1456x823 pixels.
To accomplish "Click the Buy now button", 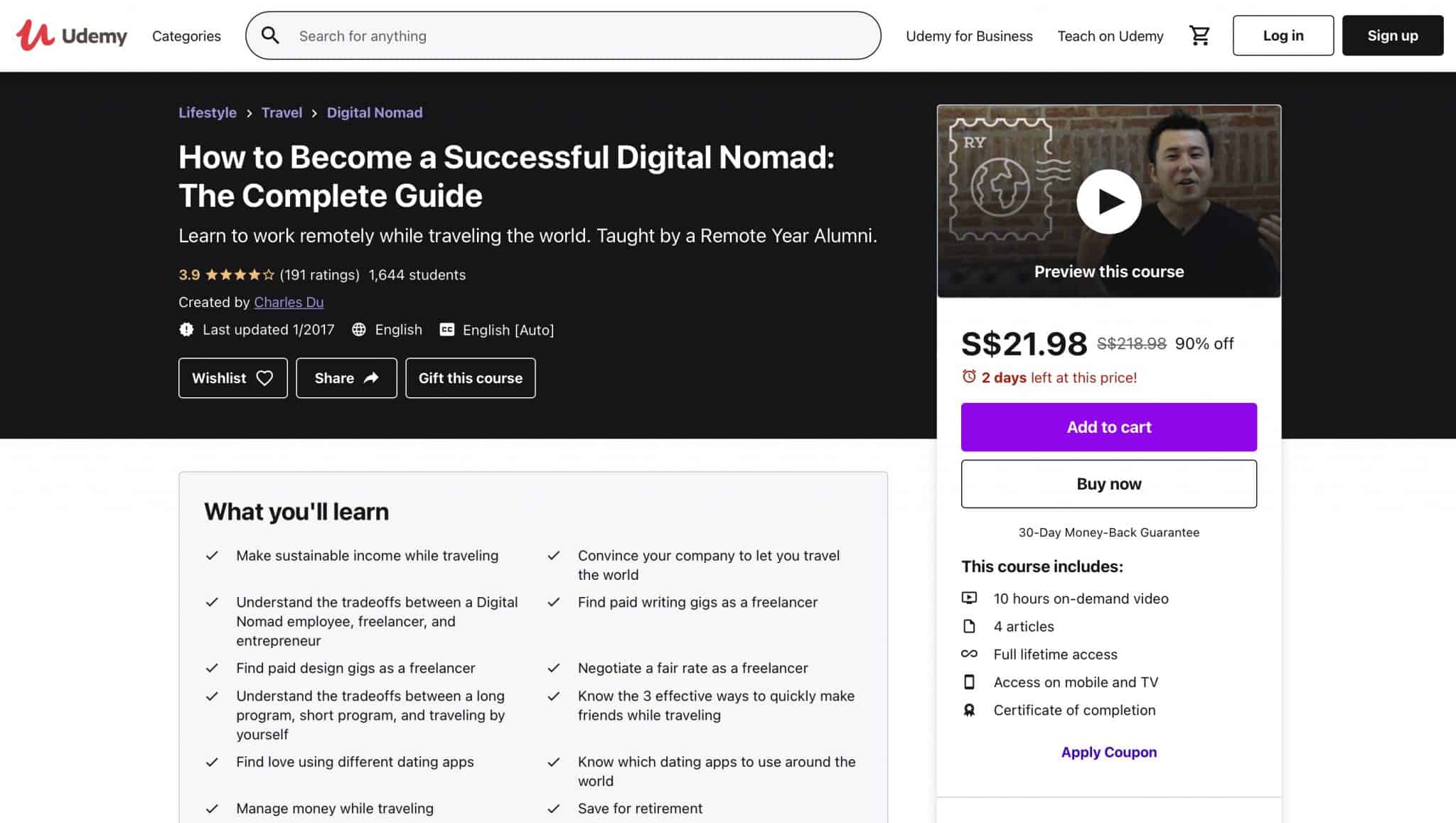I will point(1108,484).
